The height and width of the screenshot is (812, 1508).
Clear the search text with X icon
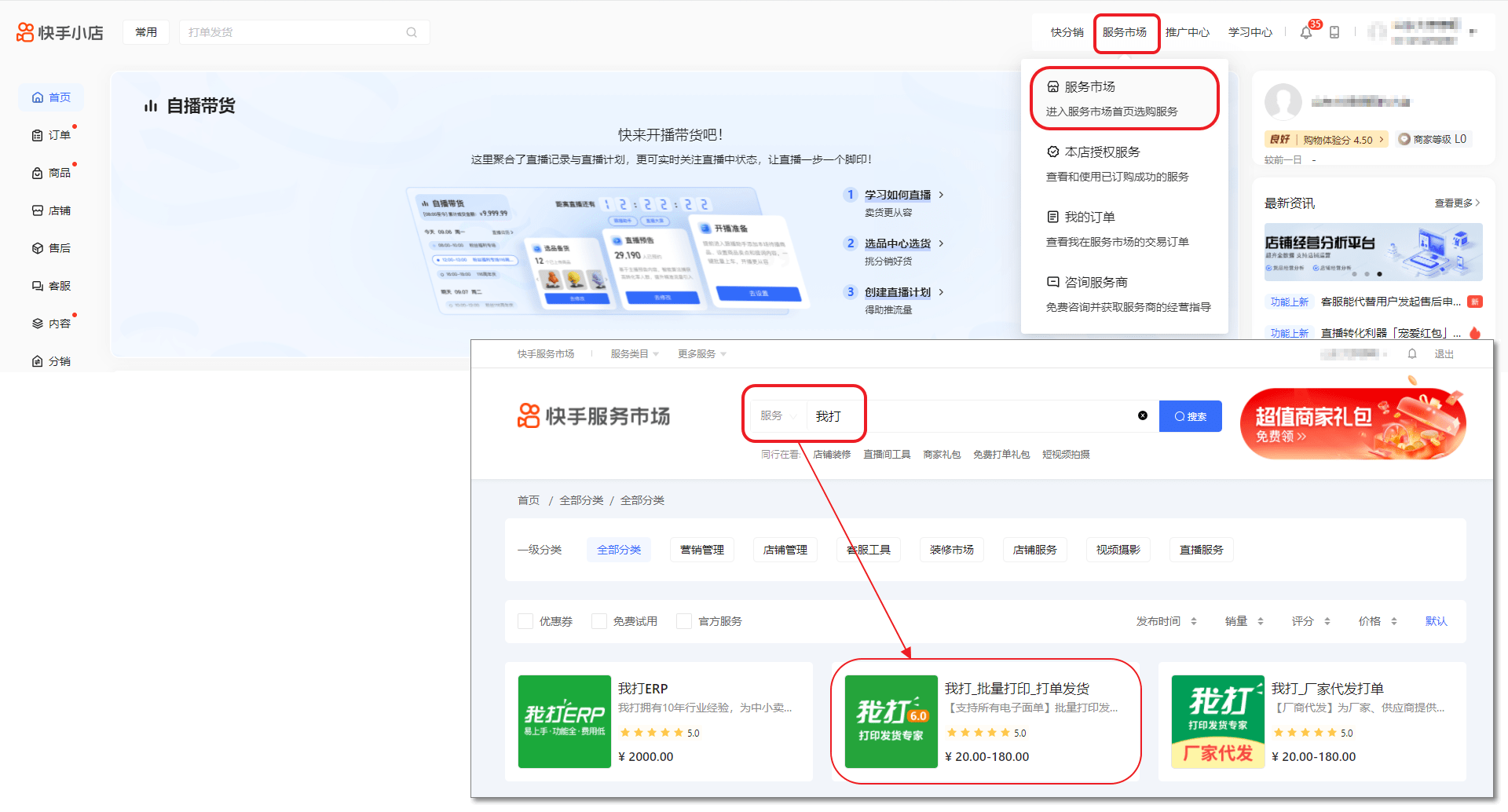point(1143,415)
